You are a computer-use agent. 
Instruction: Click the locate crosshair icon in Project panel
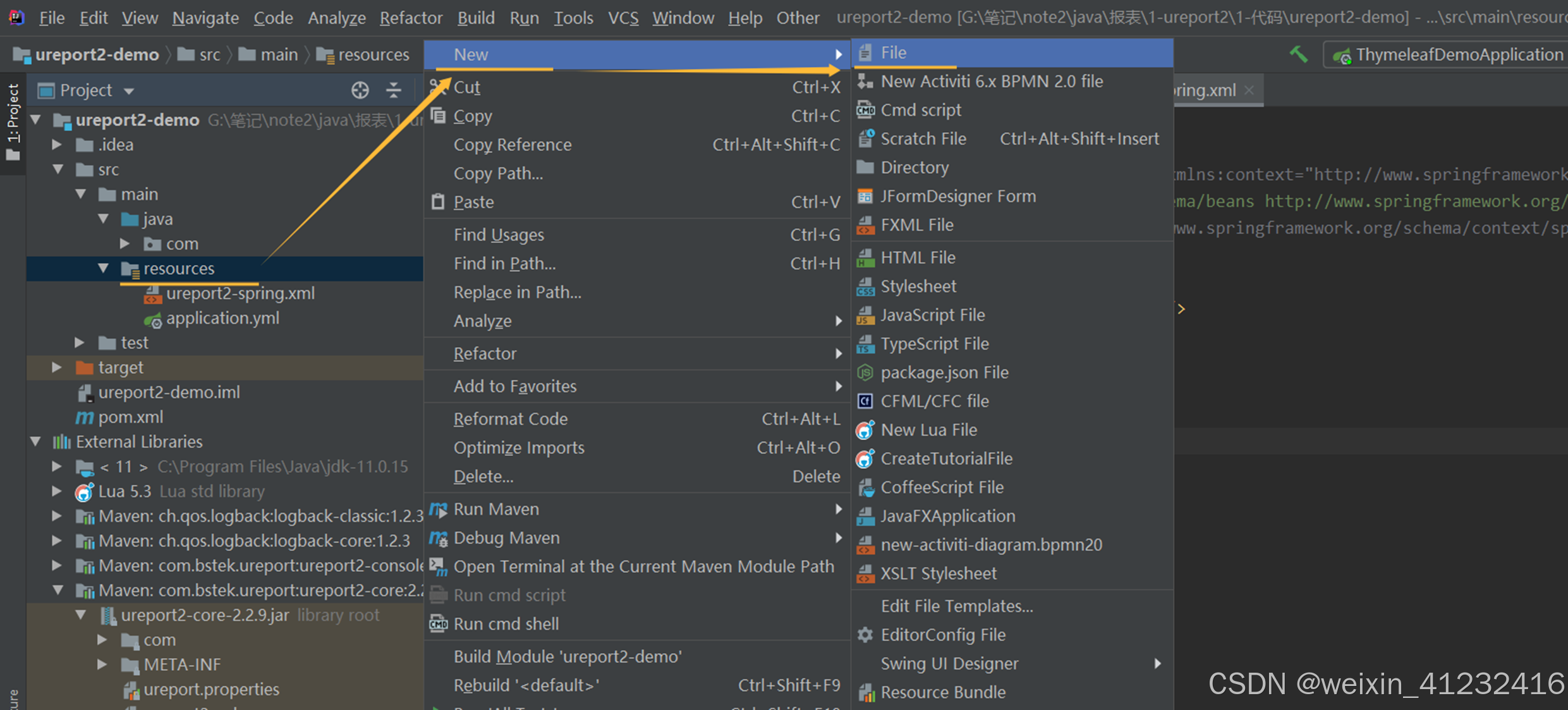[x=360, y=90]
